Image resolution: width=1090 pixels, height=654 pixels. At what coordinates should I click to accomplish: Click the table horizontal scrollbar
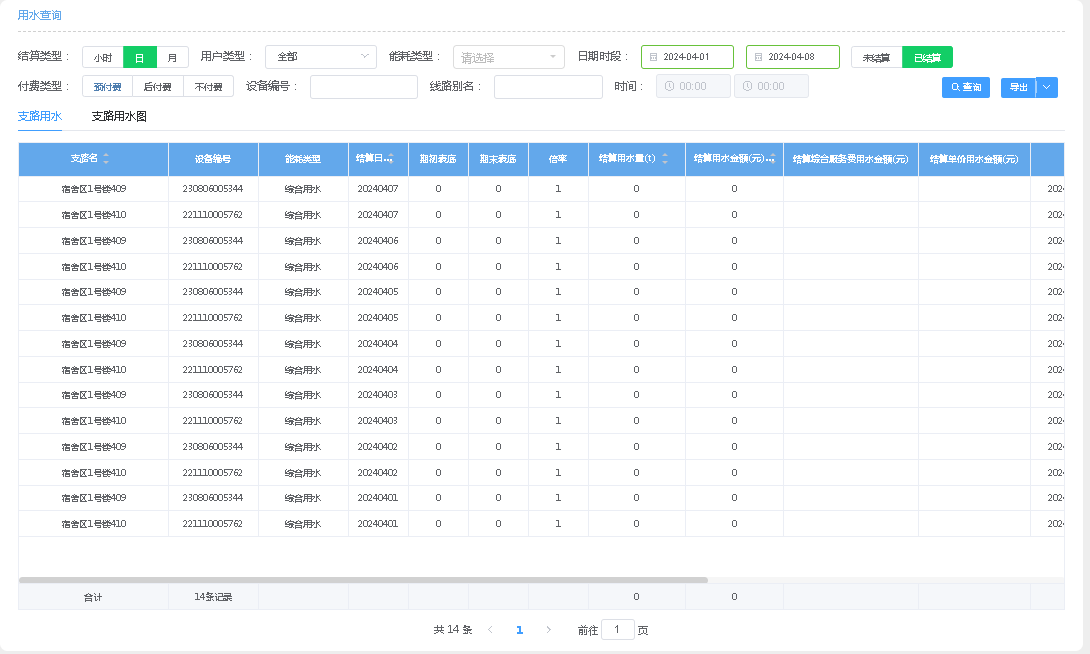362,580
